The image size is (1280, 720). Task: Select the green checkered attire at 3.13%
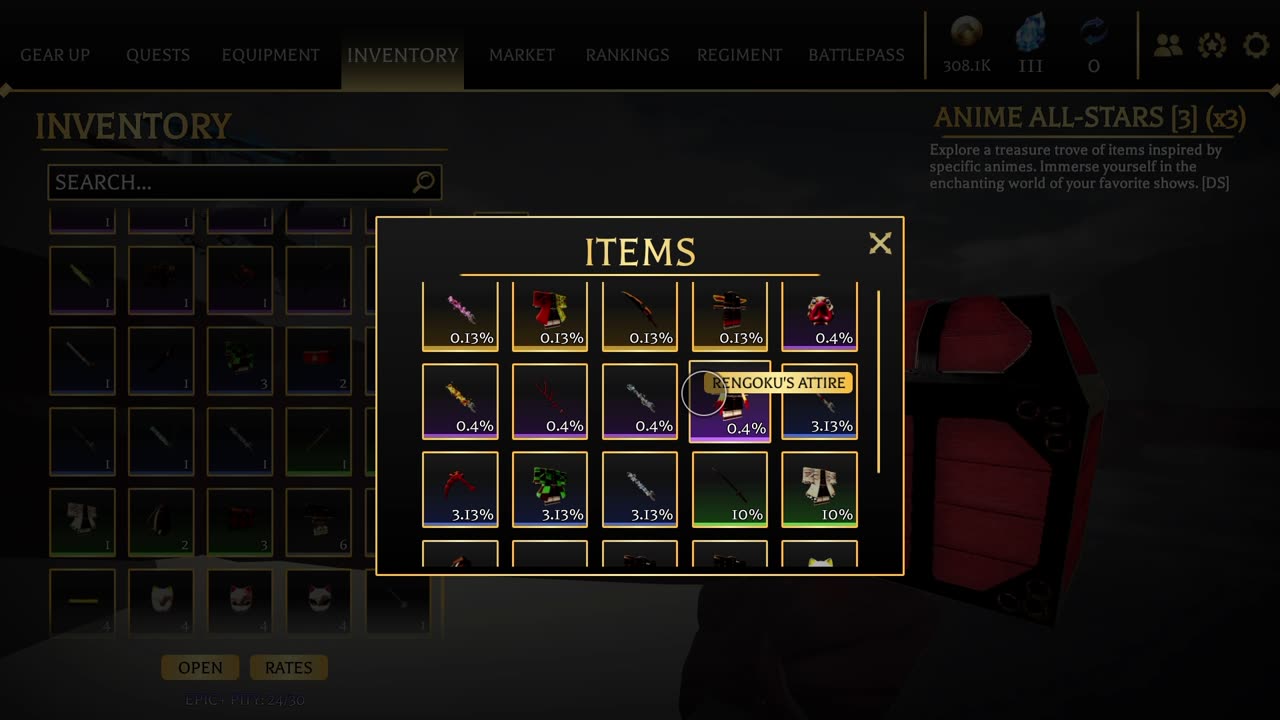click(x=550, y=489)
